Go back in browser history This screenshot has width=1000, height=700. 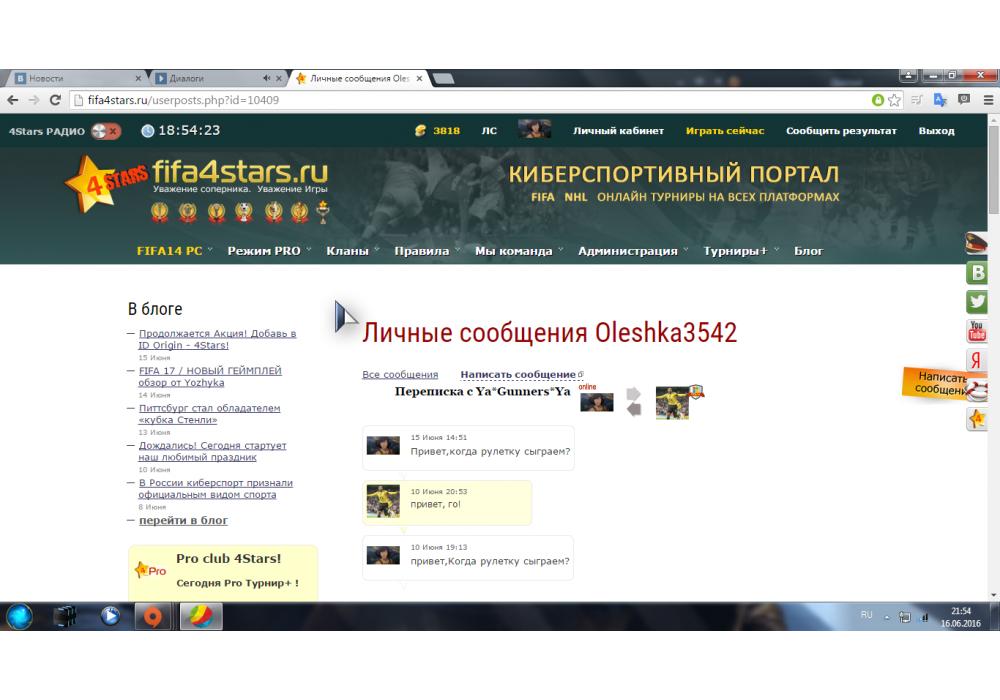(13, 100)
